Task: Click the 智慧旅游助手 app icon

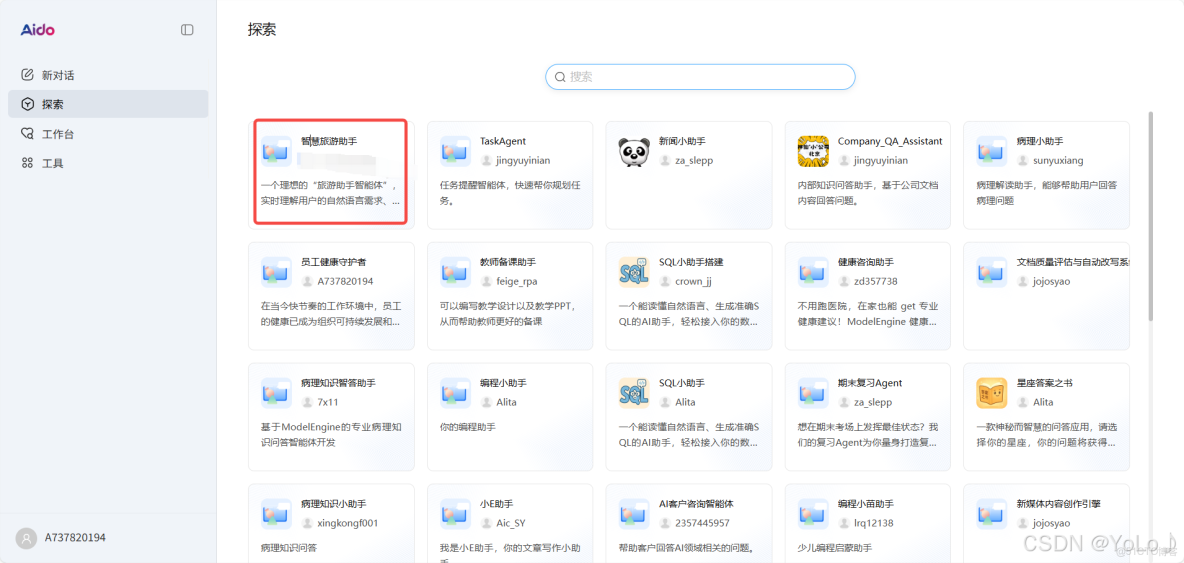Action: tap(276, 151)
